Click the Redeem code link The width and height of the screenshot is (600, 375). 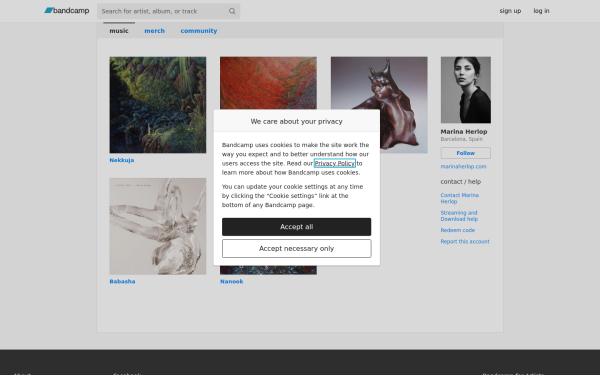click(x=458, y=230)
